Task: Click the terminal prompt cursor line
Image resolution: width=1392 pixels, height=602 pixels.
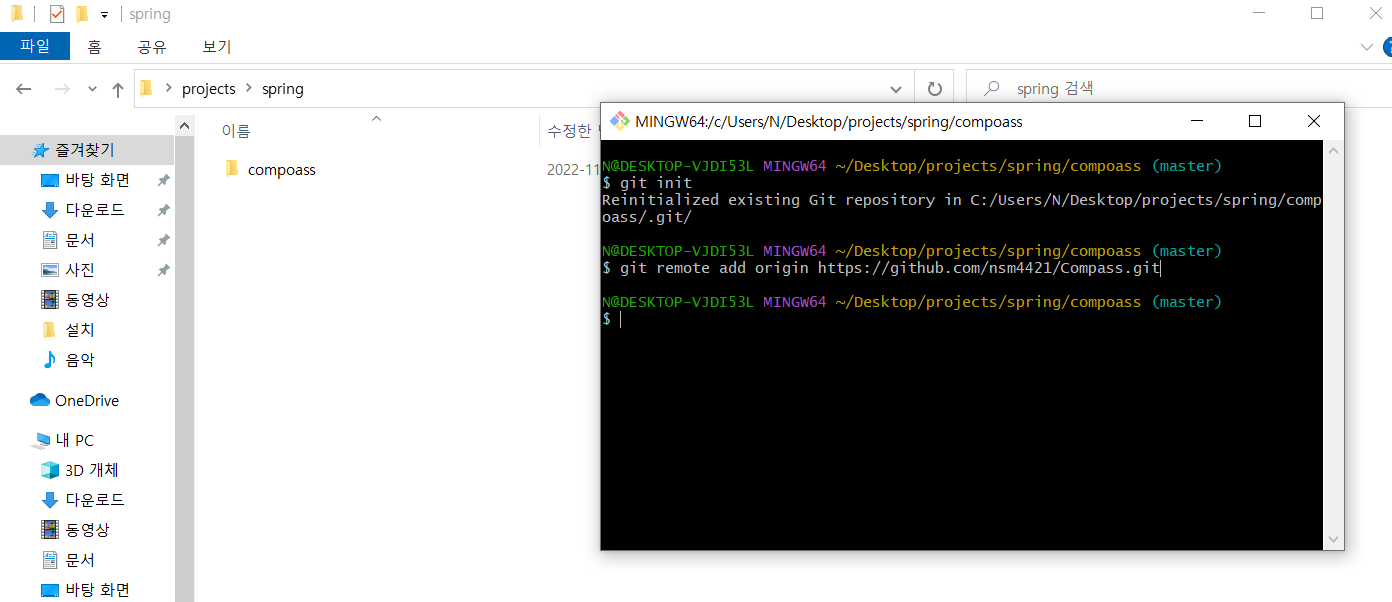Action: point(612,319)
